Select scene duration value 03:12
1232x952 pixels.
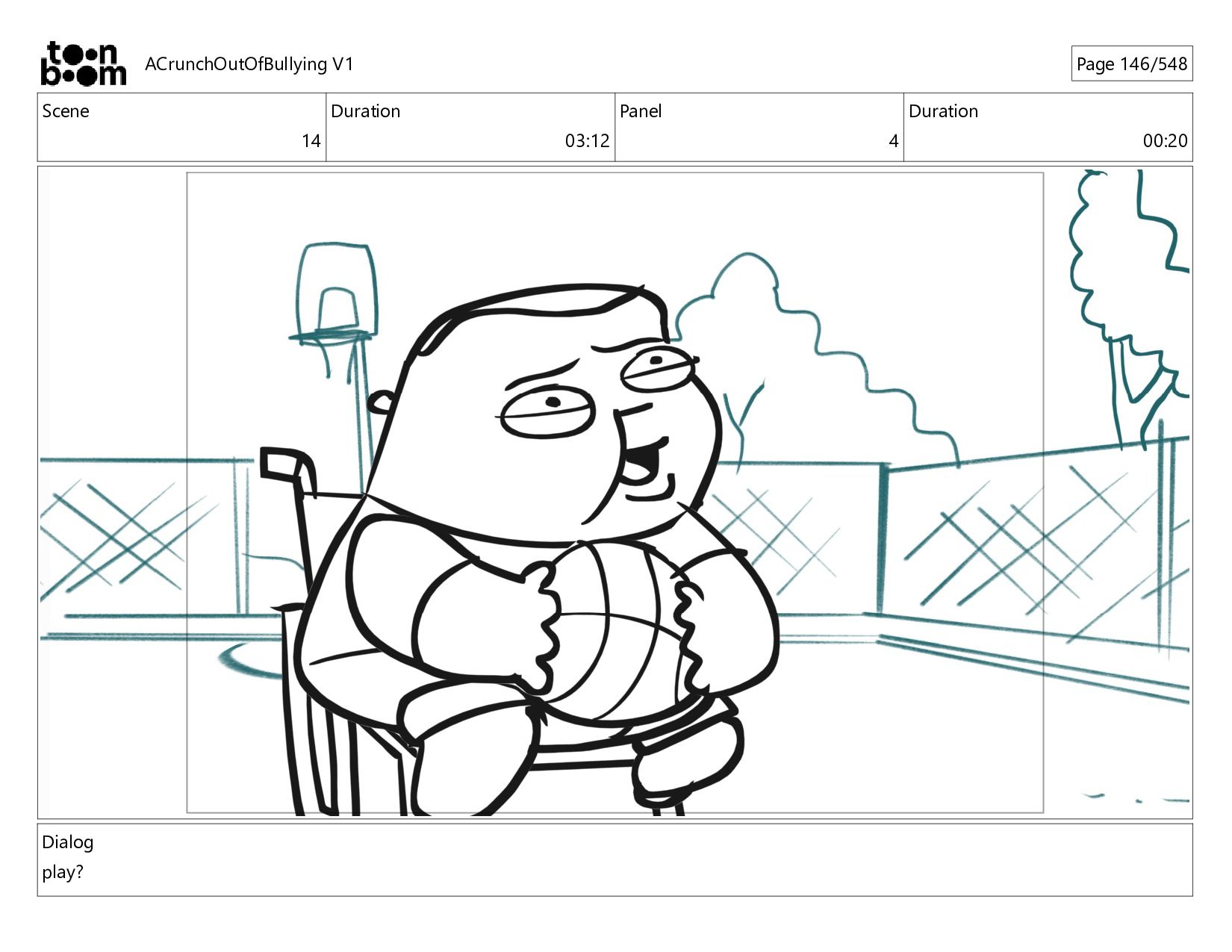click(x=587, y=141)
